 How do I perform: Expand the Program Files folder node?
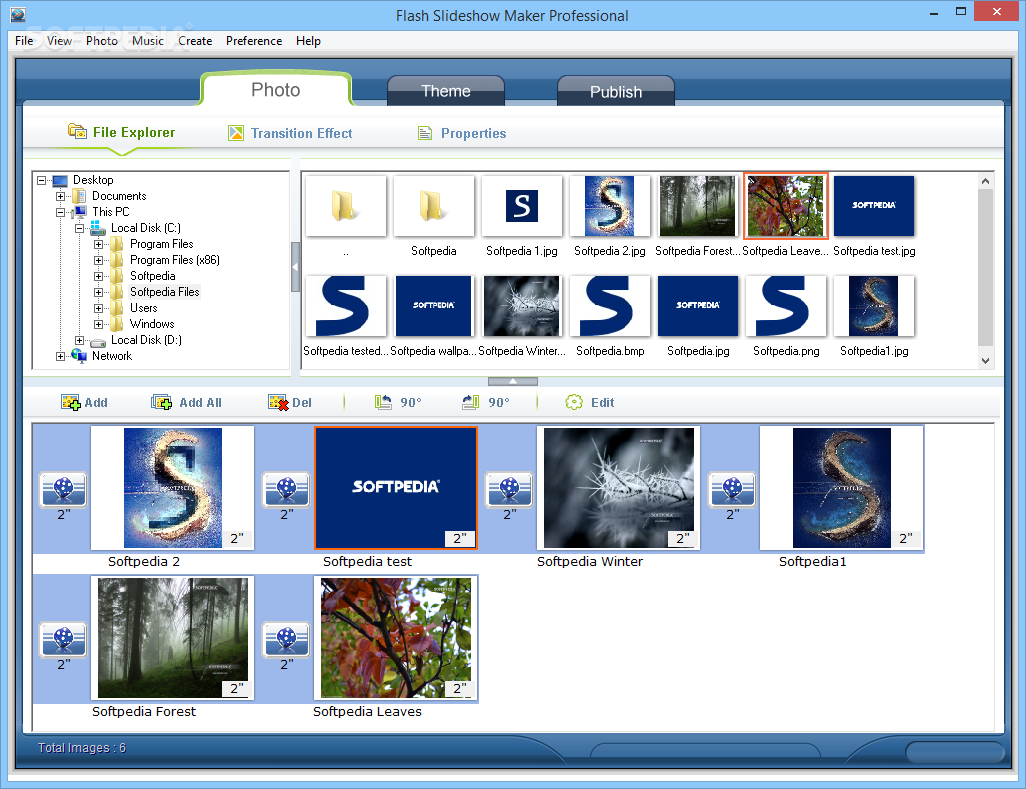coord(98,244)
